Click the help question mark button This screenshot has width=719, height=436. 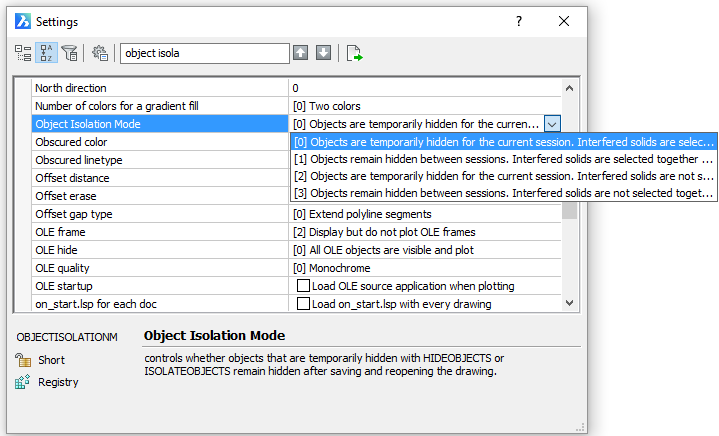519,21
